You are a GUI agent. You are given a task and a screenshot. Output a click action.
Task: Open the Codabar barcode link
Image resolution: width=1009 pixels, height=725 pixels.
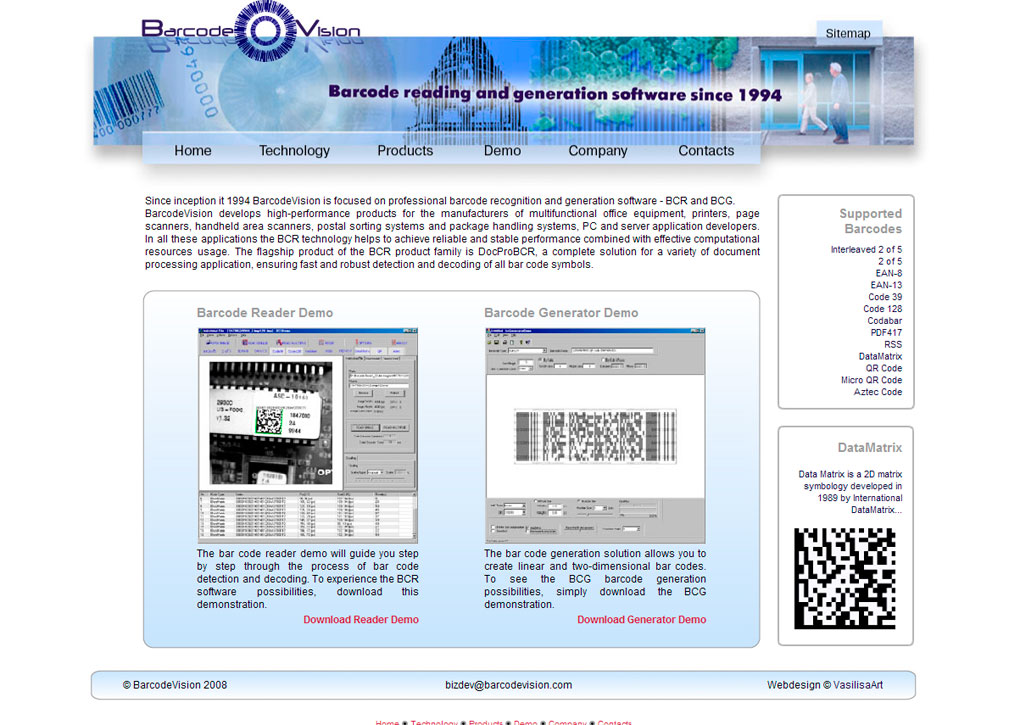pyautogui.click(x=884, y=321)
